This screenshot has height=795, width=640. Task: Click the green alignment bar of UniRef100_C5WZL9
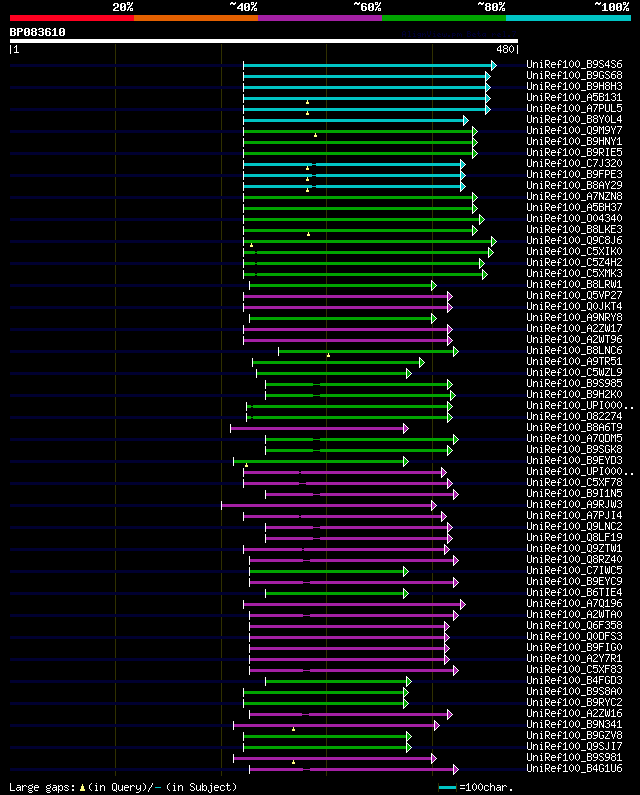pos(334,374)
